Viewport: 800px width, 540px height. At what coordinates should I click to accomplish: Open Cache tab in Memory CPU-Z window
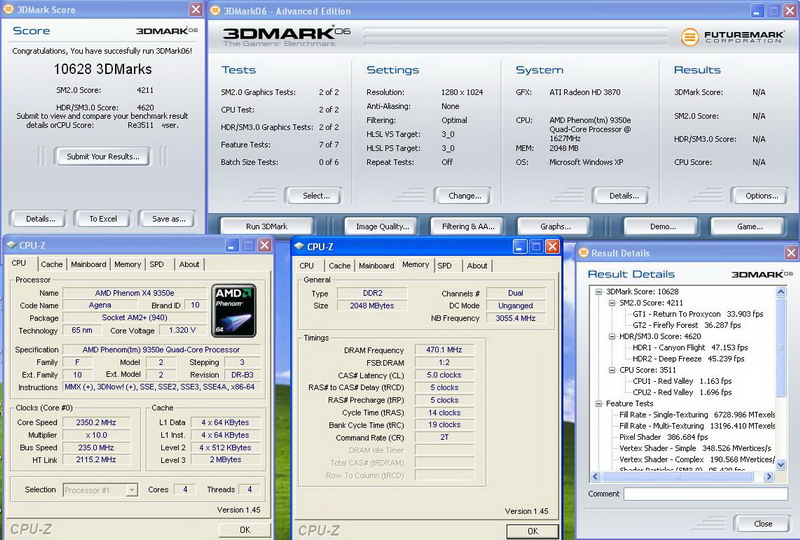(x=339, y=266)
